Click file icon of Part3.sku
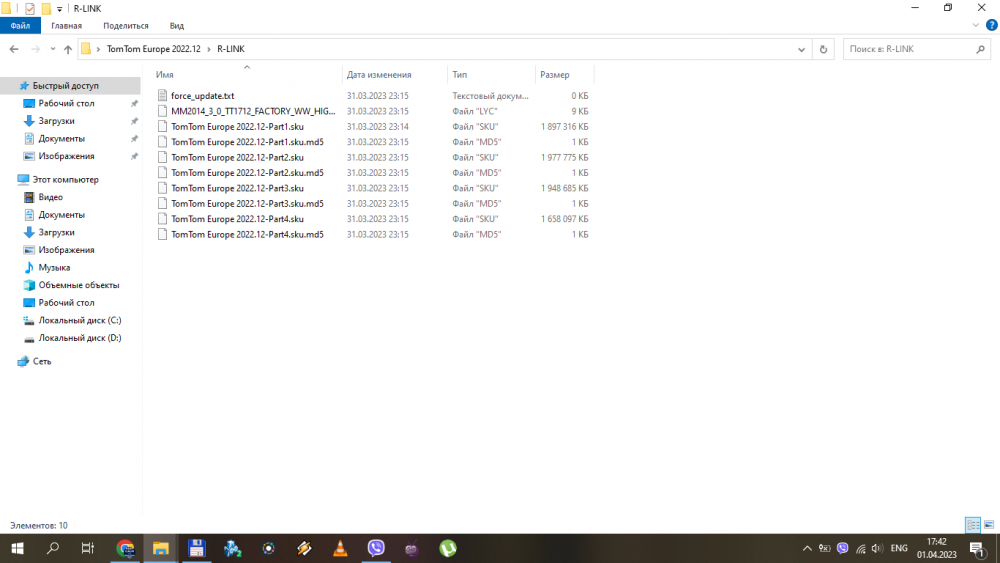1000x563 pixels. click(x=162, y=188)
